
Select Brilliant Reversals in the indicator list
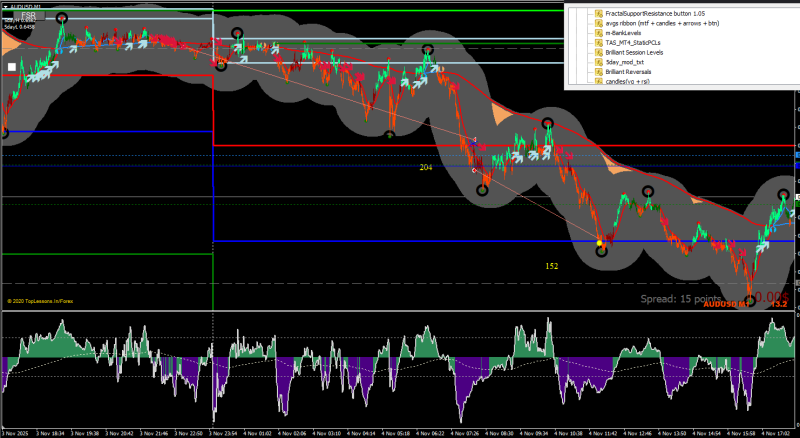click(628, 72)
